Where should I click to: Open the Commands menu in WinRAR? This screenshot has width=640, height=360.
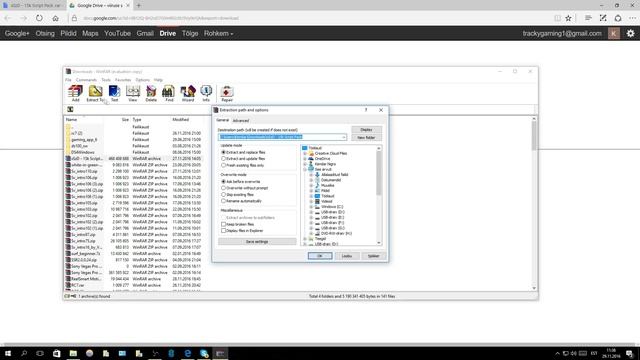86,80
